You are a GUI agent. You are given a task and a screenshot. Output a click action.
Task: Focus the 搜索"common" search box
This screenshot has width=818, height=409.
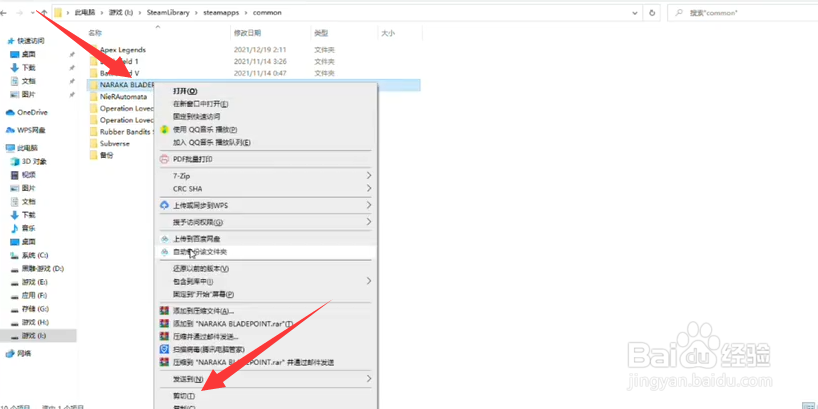(x=743, y=13)
